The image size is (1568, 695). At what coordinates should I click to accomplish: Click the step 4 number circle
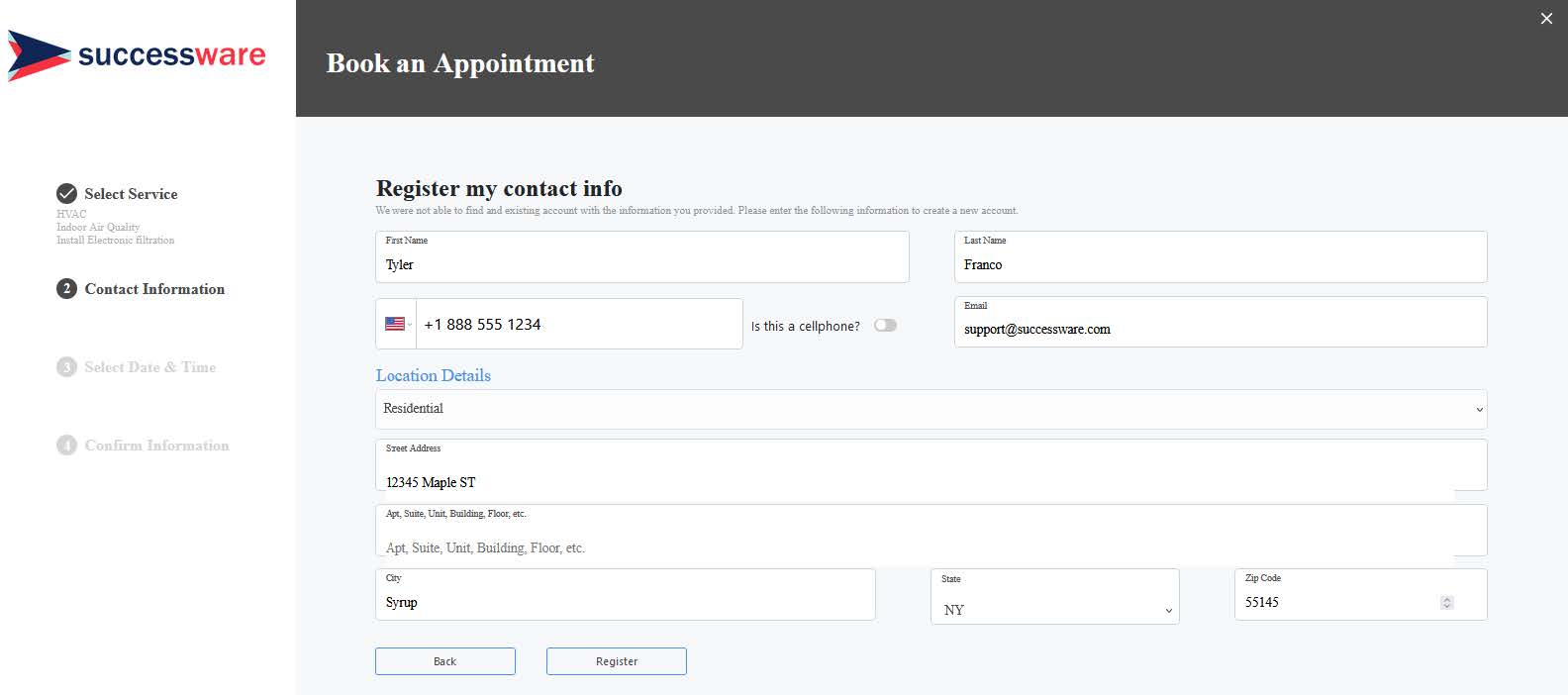coord(66,445)
